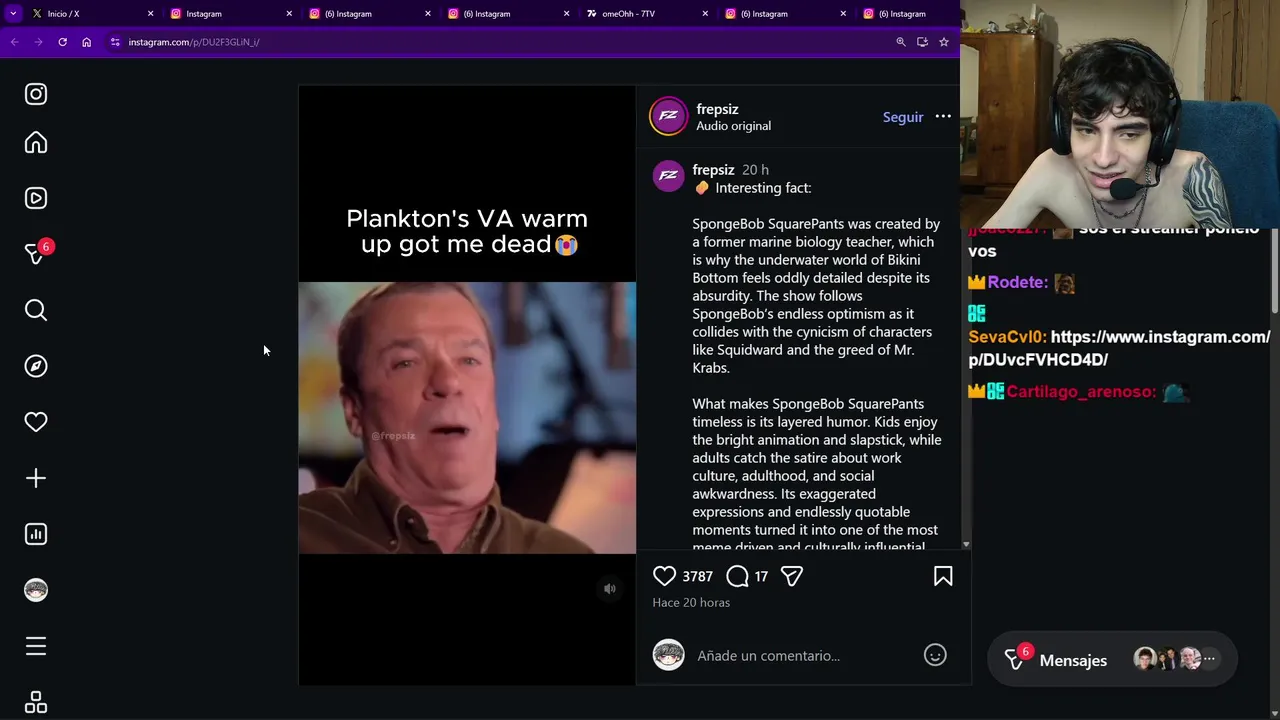Close the Inicio / X tab
This screenshot has width=1280, height=720.
pyautogui.click(x=150, y=14)
